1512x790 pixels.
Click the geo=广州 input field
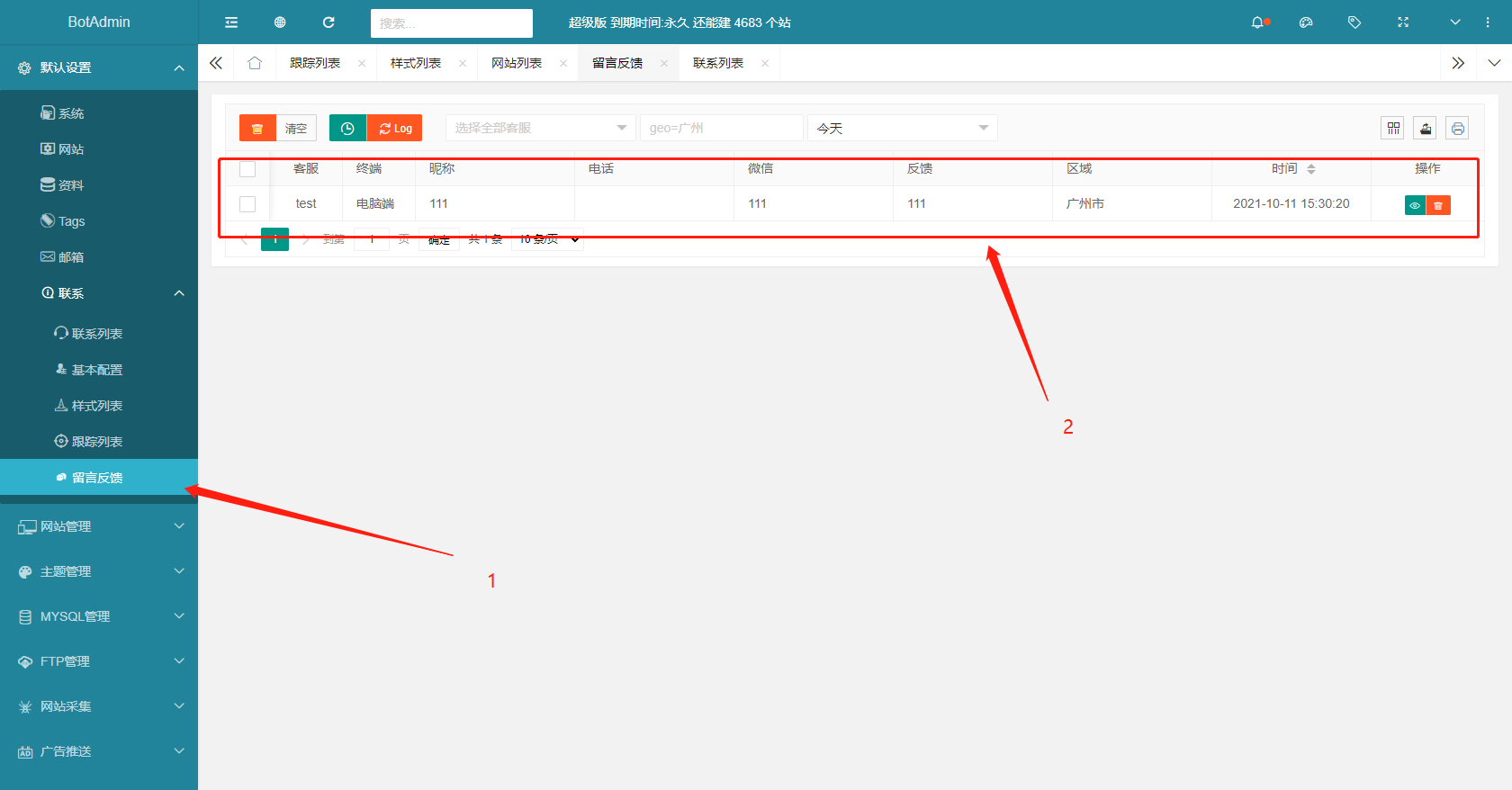coord(721,128)
